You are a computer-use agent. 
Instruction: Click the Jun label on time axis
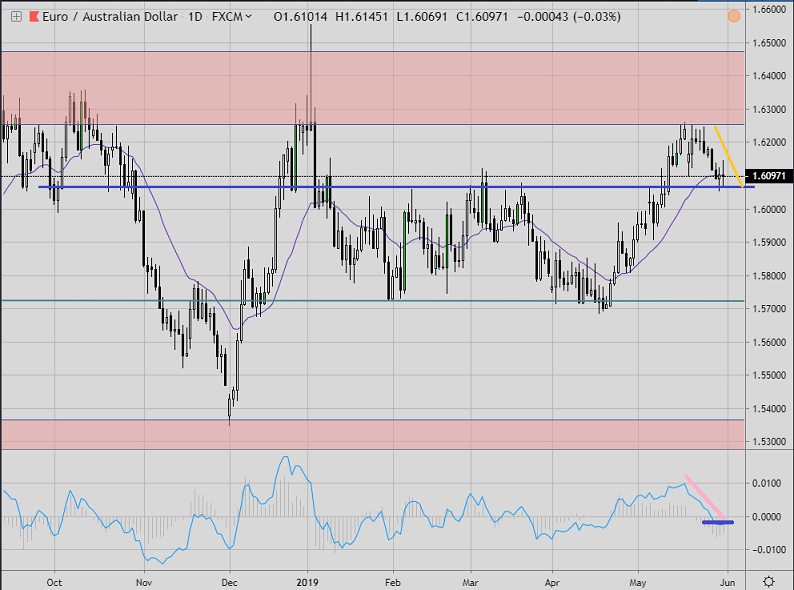click(728, 582)
